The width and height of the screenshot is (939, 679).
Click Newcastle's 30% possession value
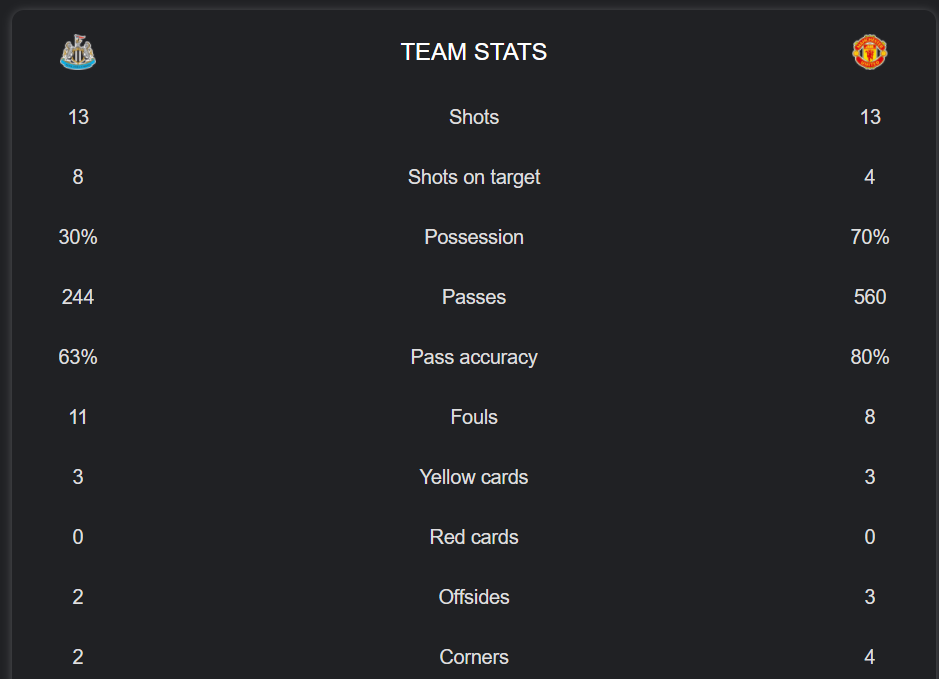point(78,237)
